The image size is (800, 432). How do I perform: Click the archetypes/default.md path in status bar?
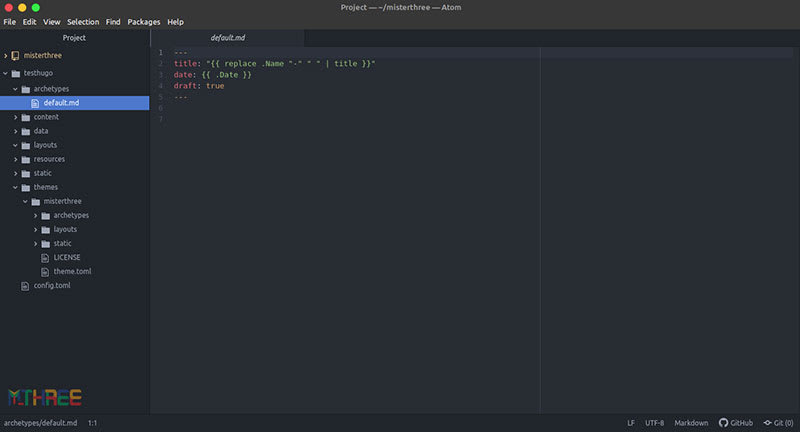pyautogui.click(x=40, y=423)
